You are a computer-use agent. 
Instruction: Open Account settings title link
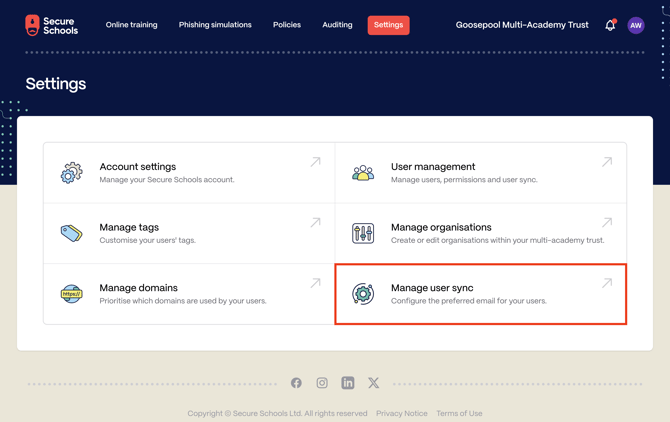point(138,167)
